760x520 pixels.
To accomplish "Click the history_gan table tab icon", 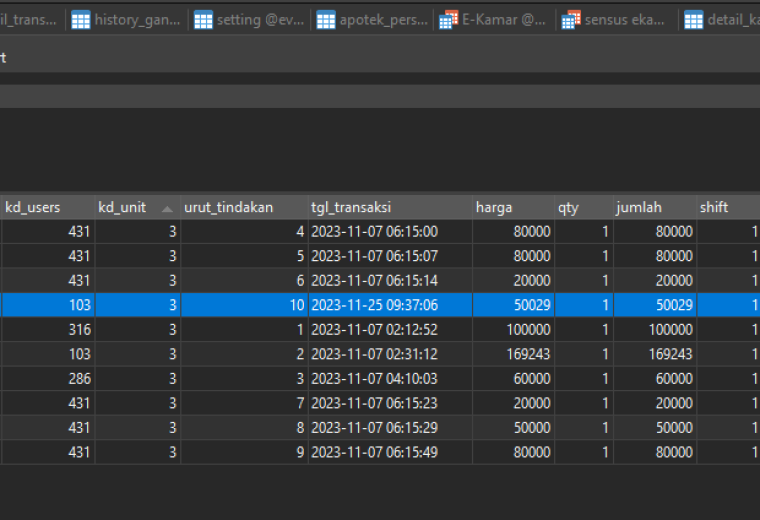I will click(80, 20).
